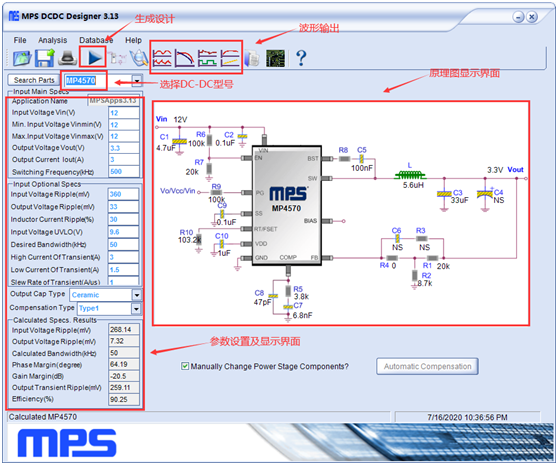
Task: Click Gain Margin value -20.5
Action: (x=124, y=376)
